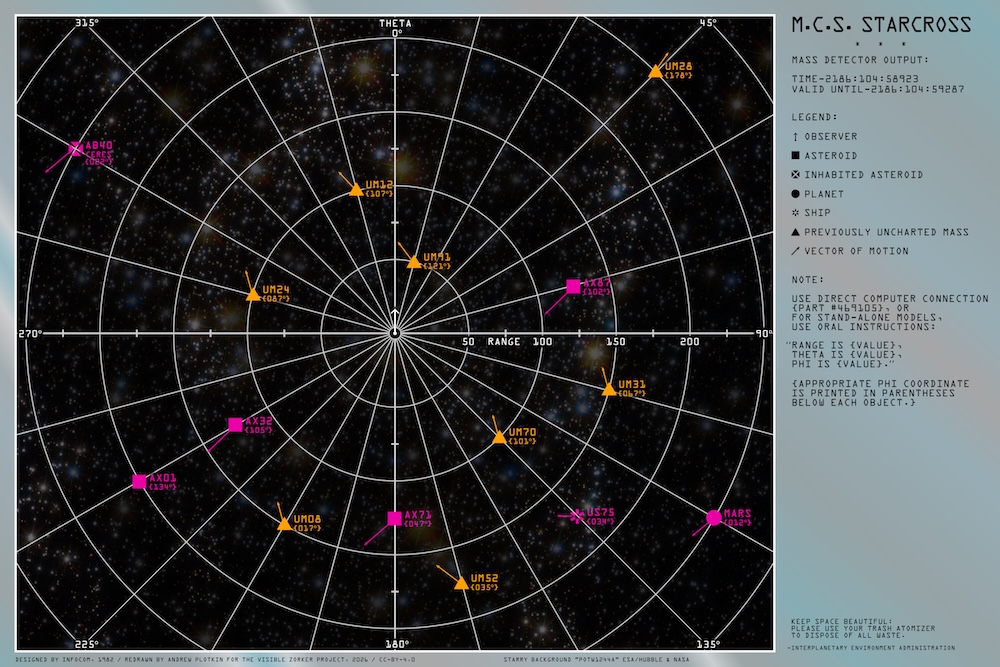Screen dimensions: 1000x667
Task: Click the 270° label on left edge
Action: click(30, 334)
